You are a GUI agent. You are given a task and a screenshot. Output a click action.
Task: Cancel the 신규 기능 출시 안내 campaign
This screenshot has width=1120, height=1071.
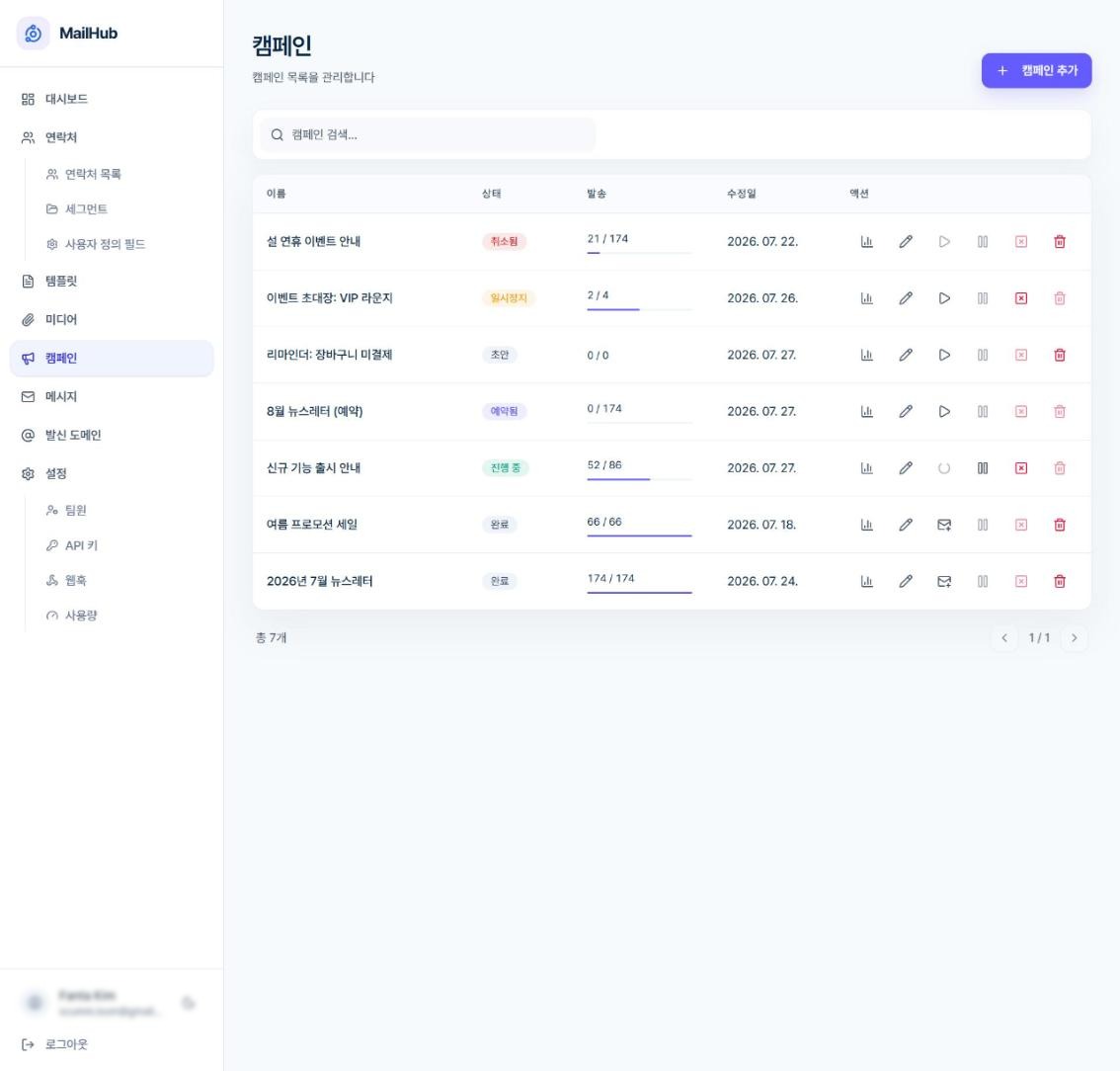pos(1020,468)
